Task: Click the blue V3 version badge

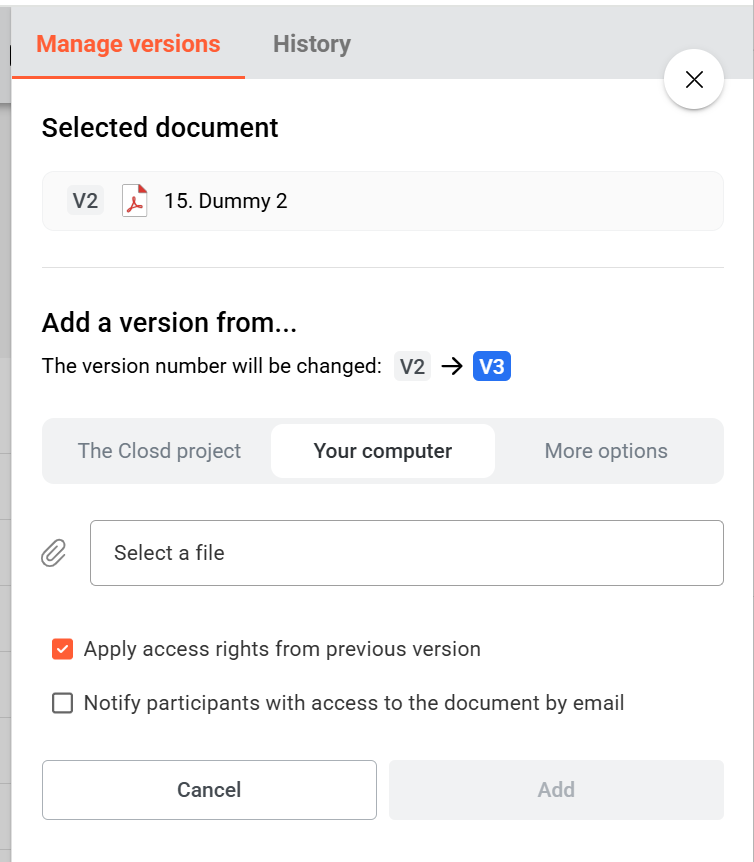Action: [x=492, y=367]
